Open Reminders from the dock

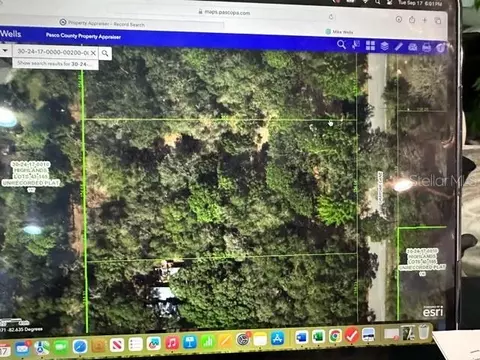tap(135, 344)
